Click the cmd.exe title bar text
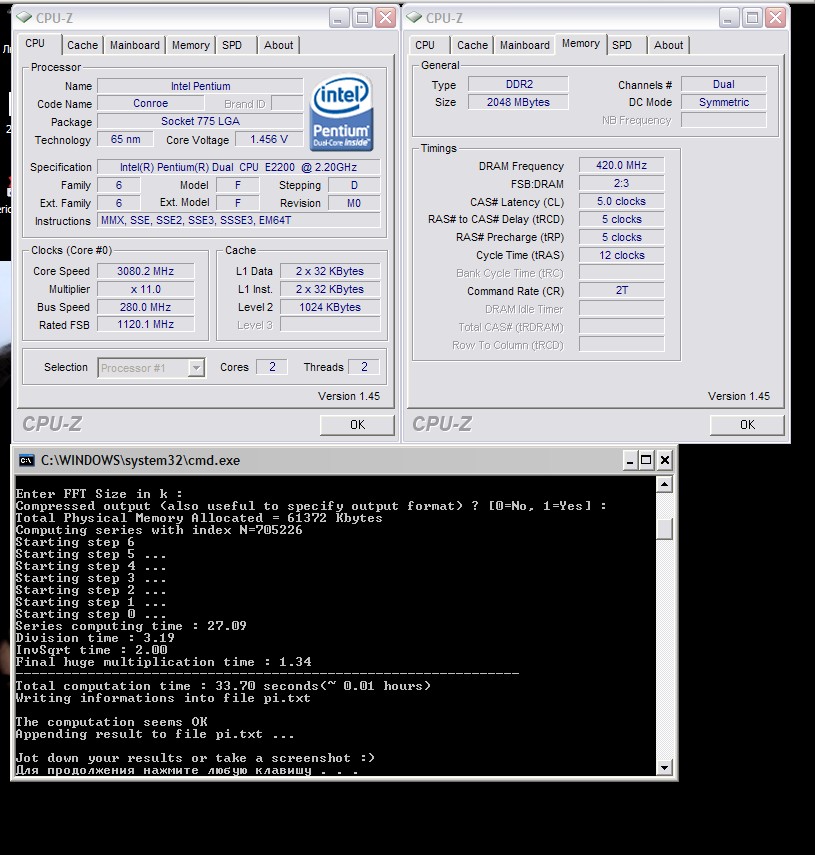 [x=141, y=461]
